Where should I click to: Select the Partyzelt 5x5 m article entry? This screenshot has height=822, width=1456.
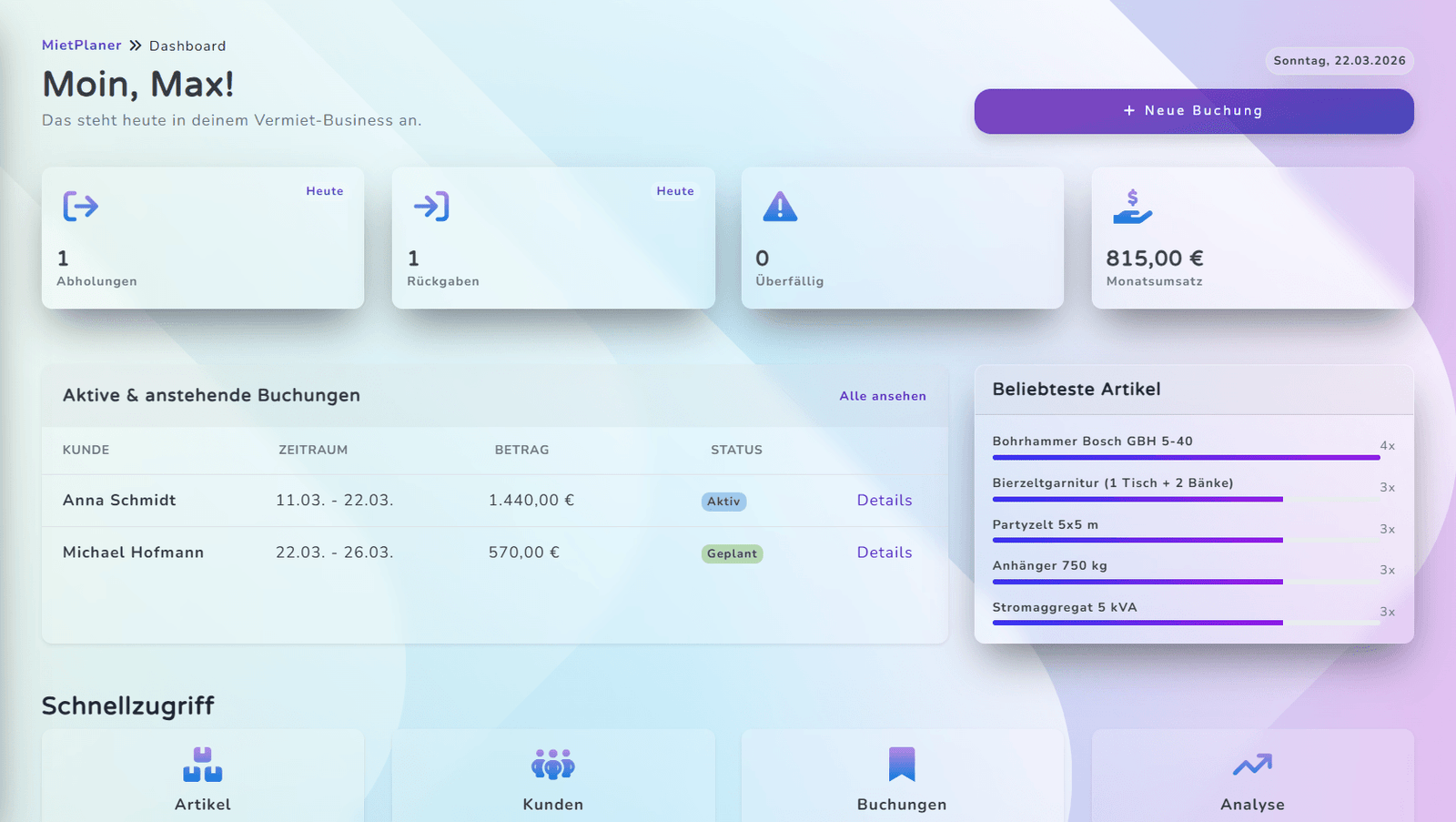[1194, 530]
